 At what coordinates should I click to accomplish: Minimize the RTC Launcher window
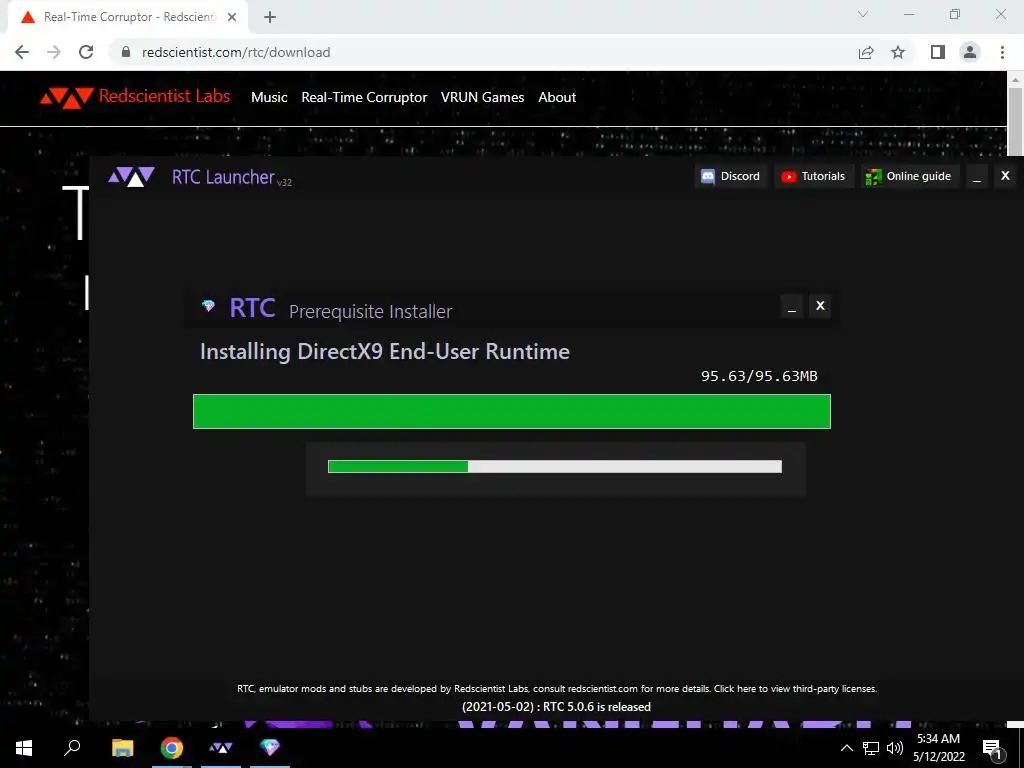point(977,176)
